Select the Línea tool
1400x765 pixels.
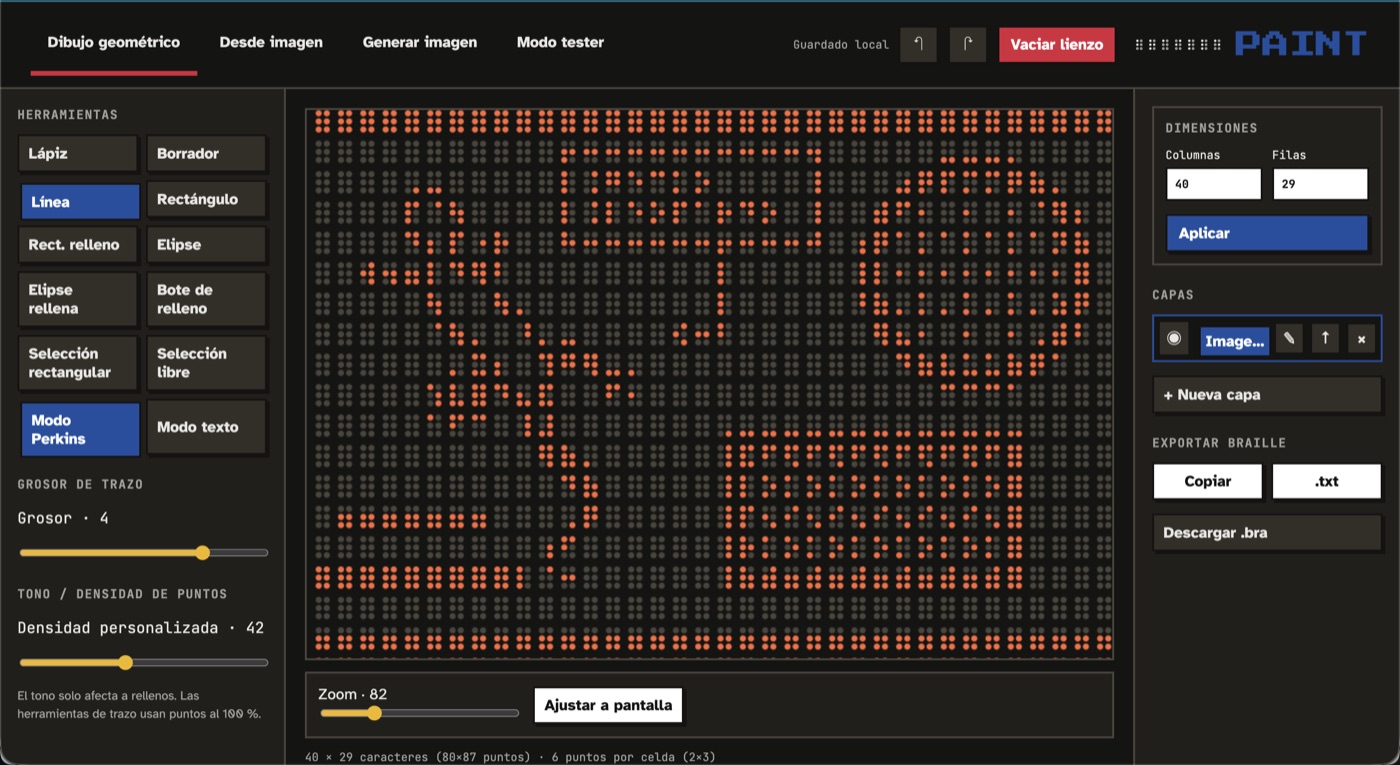pos(80,201)
